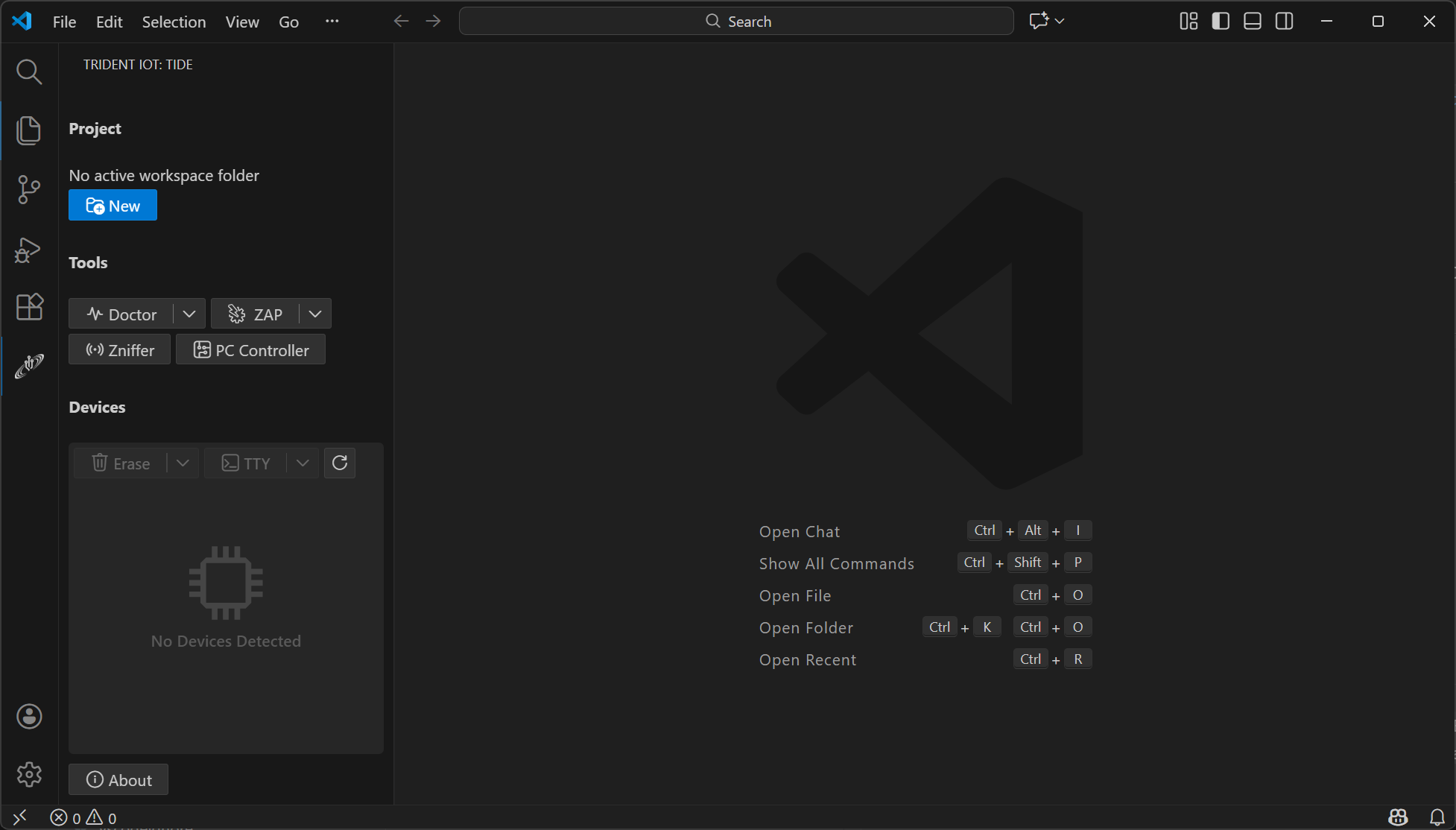Image resolution: width=1456 pixels, height=830 pixels.
Task: Click the title bar Search field
Action: coord(736,21)
